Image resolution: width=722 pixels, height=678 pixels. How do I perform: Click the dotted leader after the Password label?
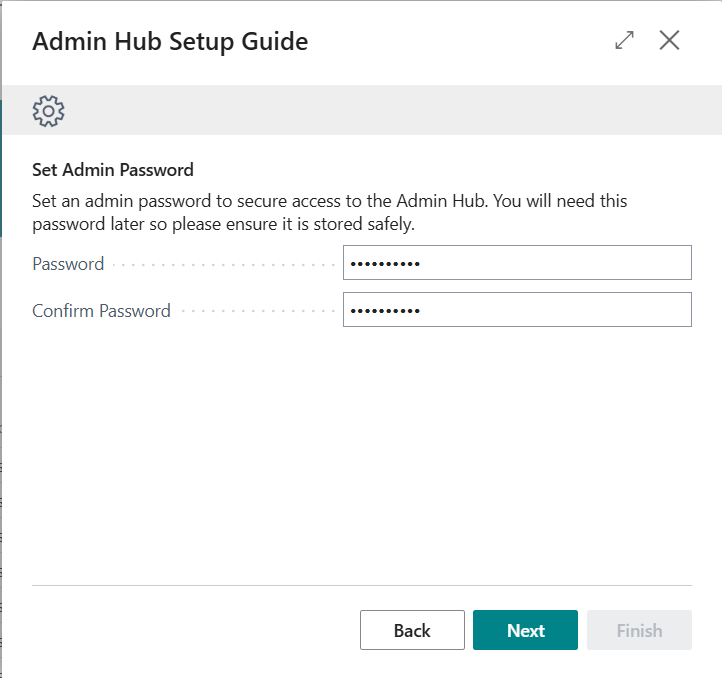click(223, 265)
